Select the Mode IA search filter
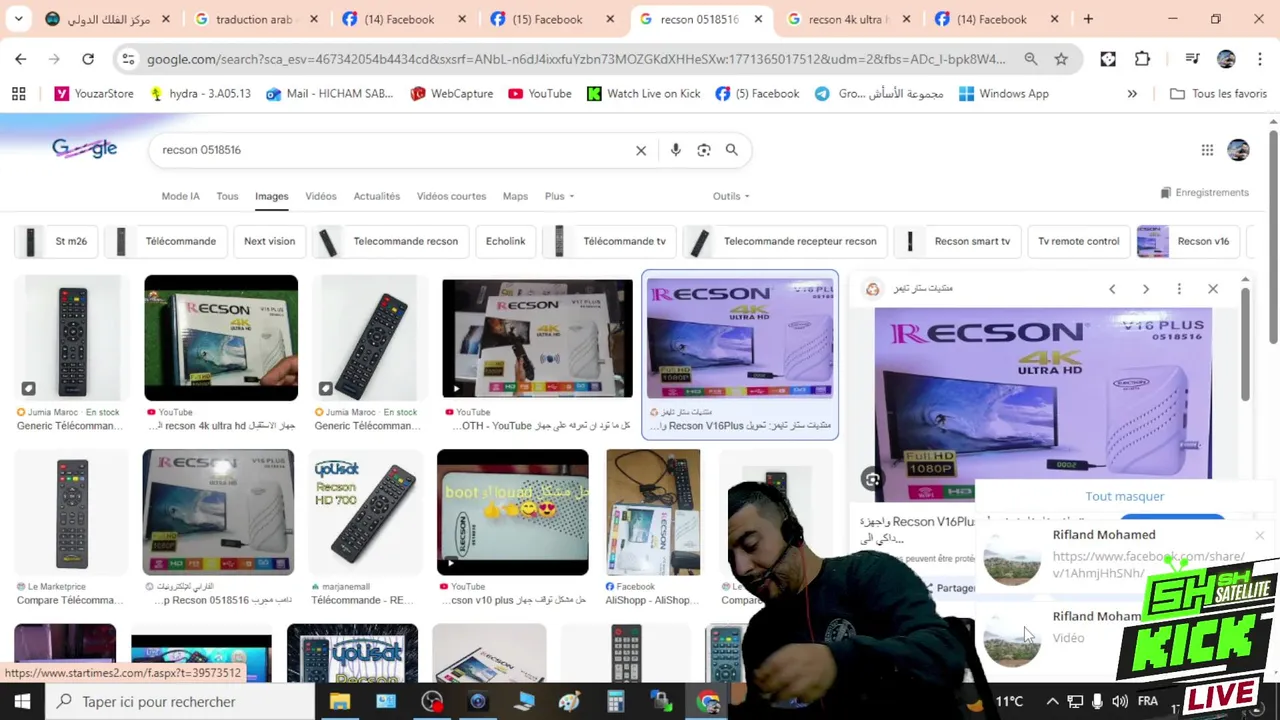Image resolution: width=1280 pixels, height=720 pixels. coord(180,196)
